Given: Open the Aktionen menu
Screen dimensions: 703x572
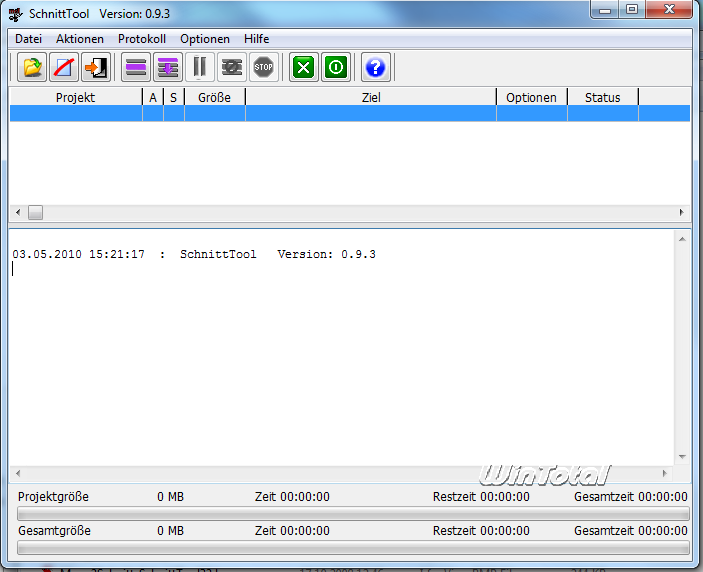Looking at the screenshot, I should click(80, 39).
